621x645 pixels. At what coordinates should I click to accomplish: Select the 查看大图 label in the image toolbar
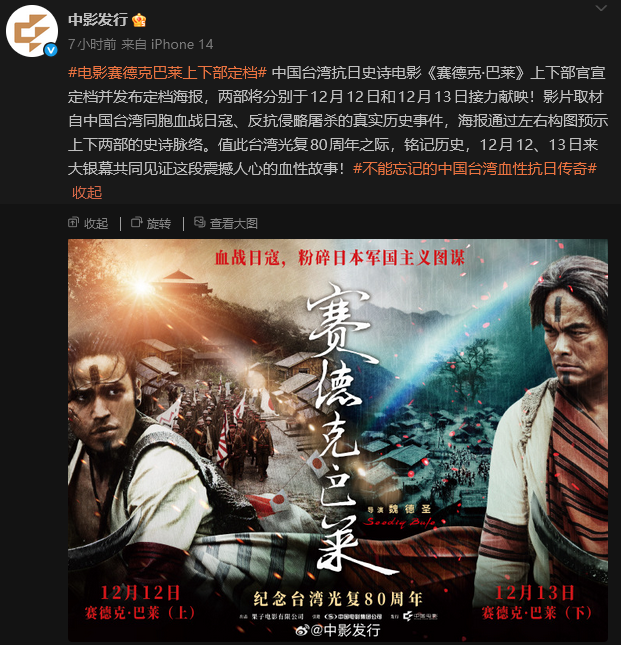click(234, 223)
